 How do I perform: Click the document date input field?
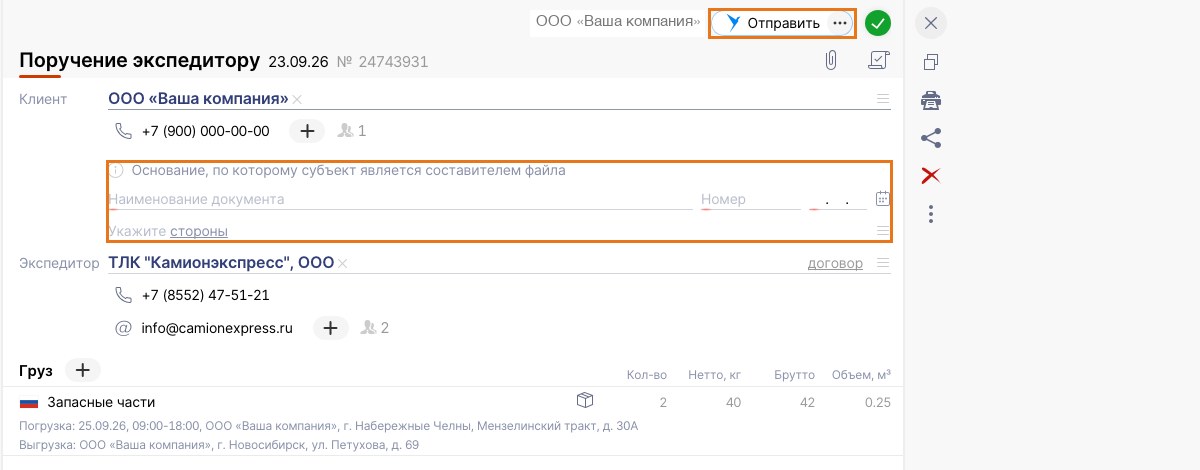click(837, 199)
